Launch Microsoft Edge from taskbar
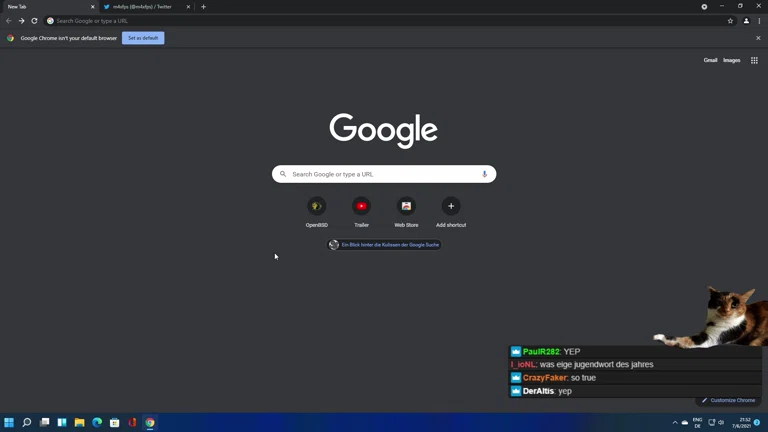 97,422
